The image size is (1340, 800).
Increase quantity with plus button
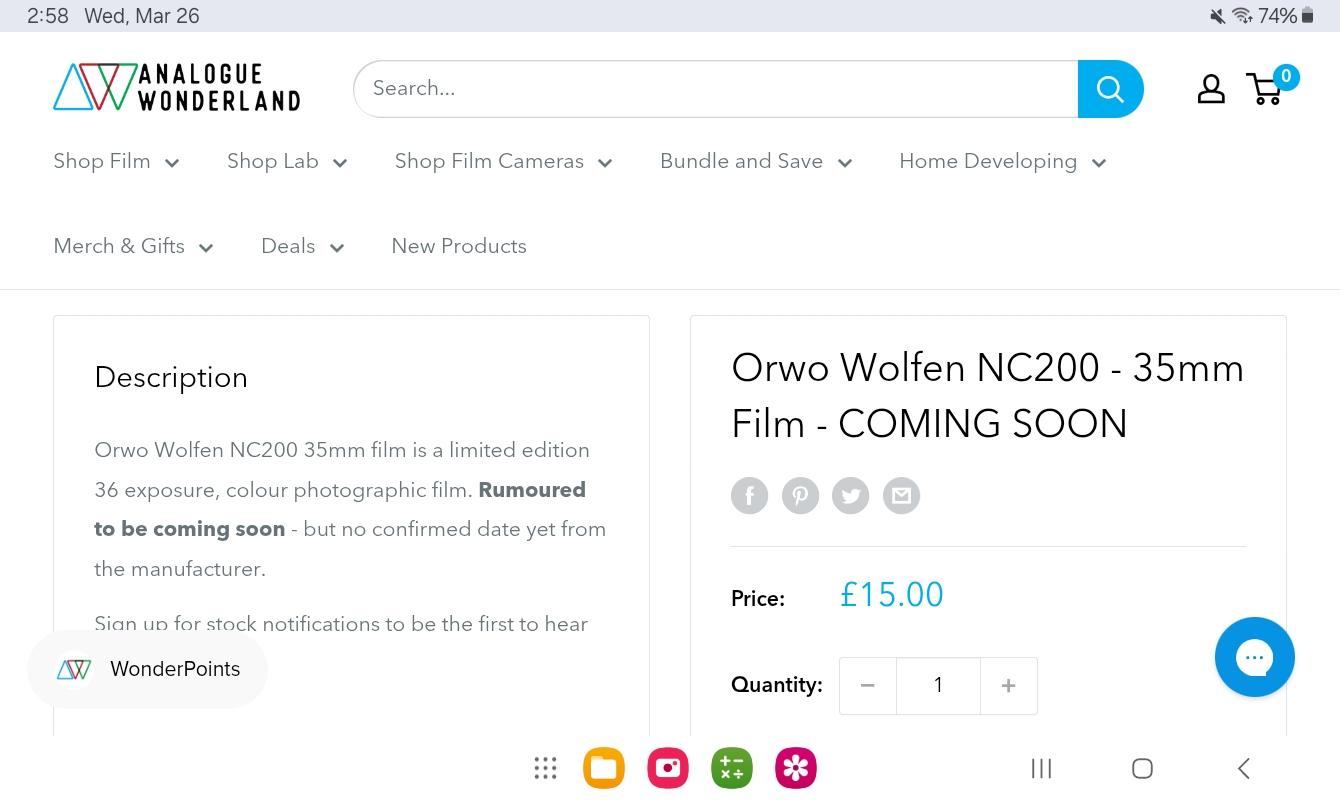(1008, 686)
